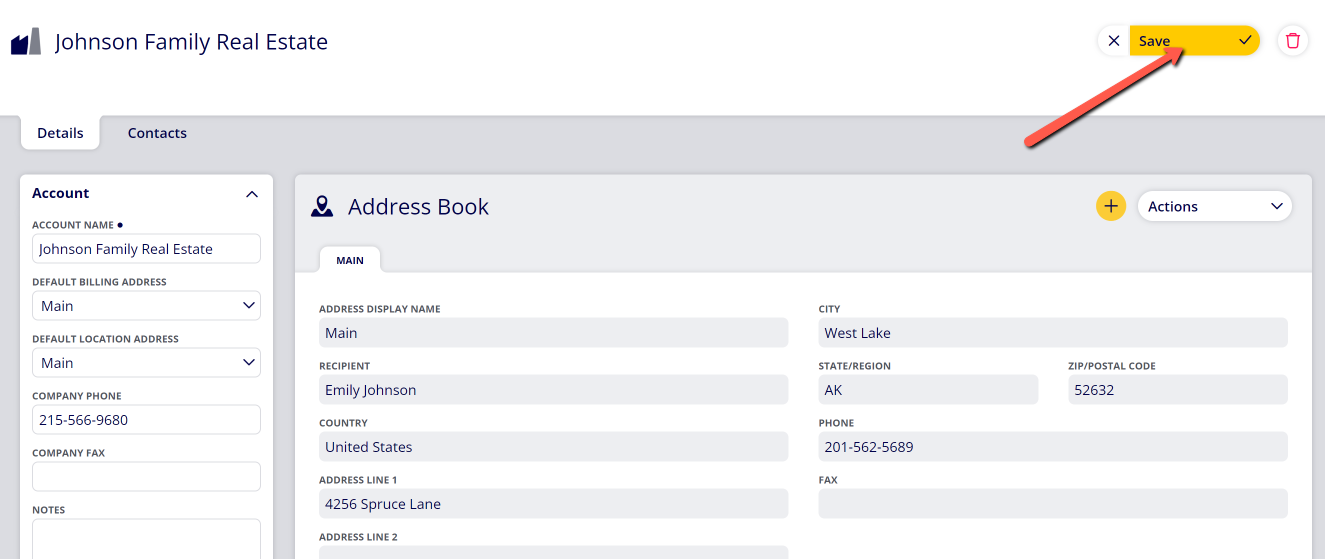Click the empty Company Fax field
Viewport: 1325px width, 559px height.
[146, 477]
